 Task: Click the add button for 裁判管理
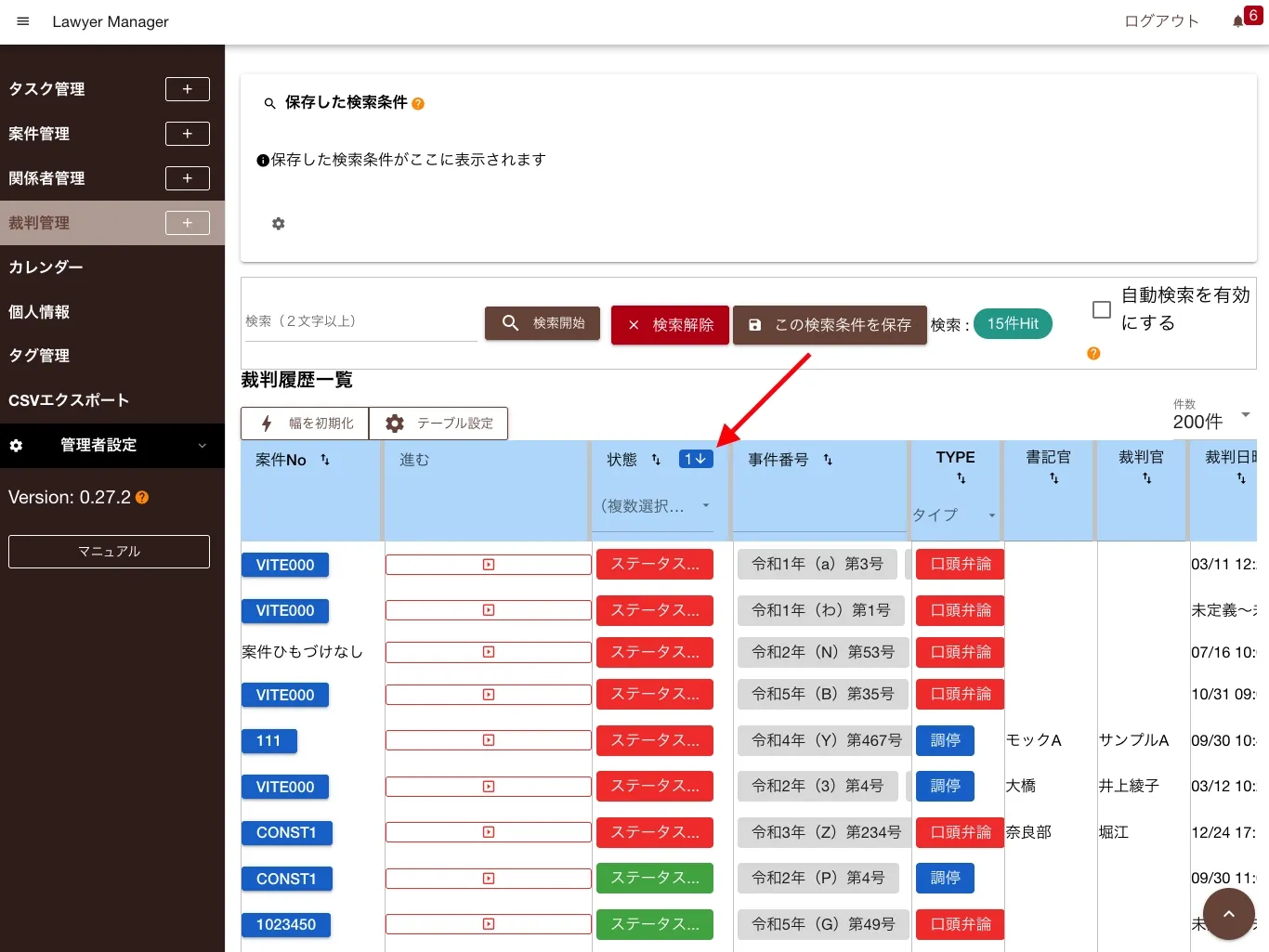[188, 223]
